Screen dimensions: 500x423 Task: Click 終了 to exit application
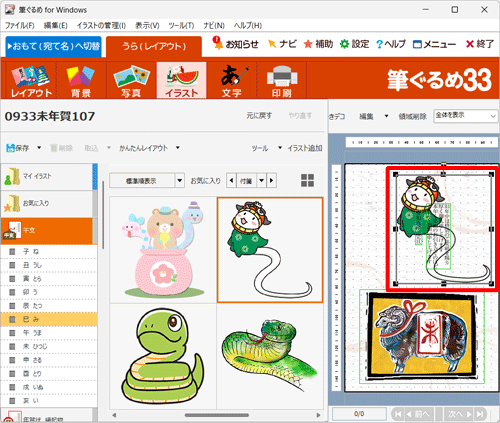480,44
